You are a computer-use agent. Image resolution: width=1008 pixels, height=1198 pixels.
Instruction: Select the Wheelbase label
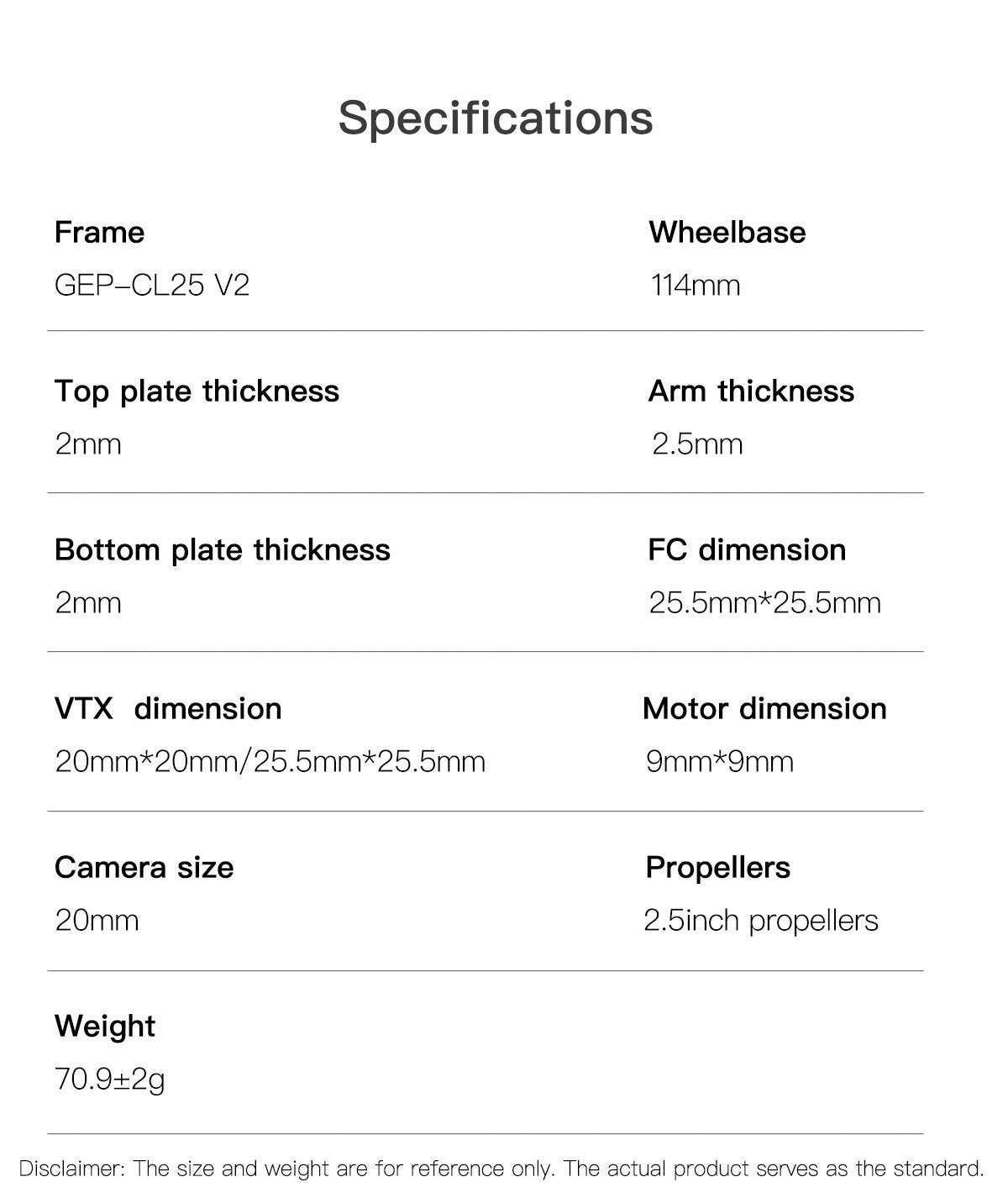pyautogui.click(x=727, y=233)
